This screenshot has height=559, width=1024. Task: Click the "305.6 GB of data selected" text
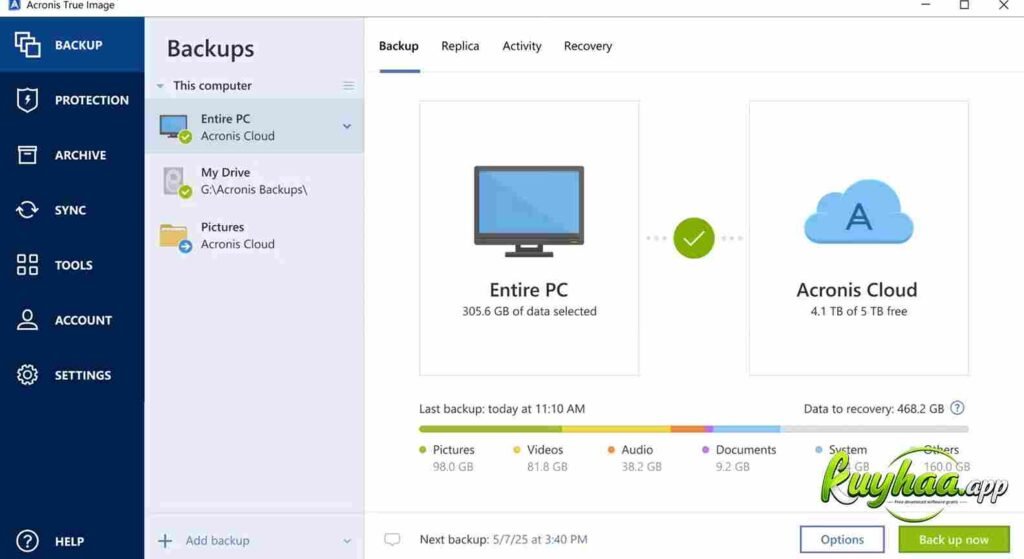529,311
